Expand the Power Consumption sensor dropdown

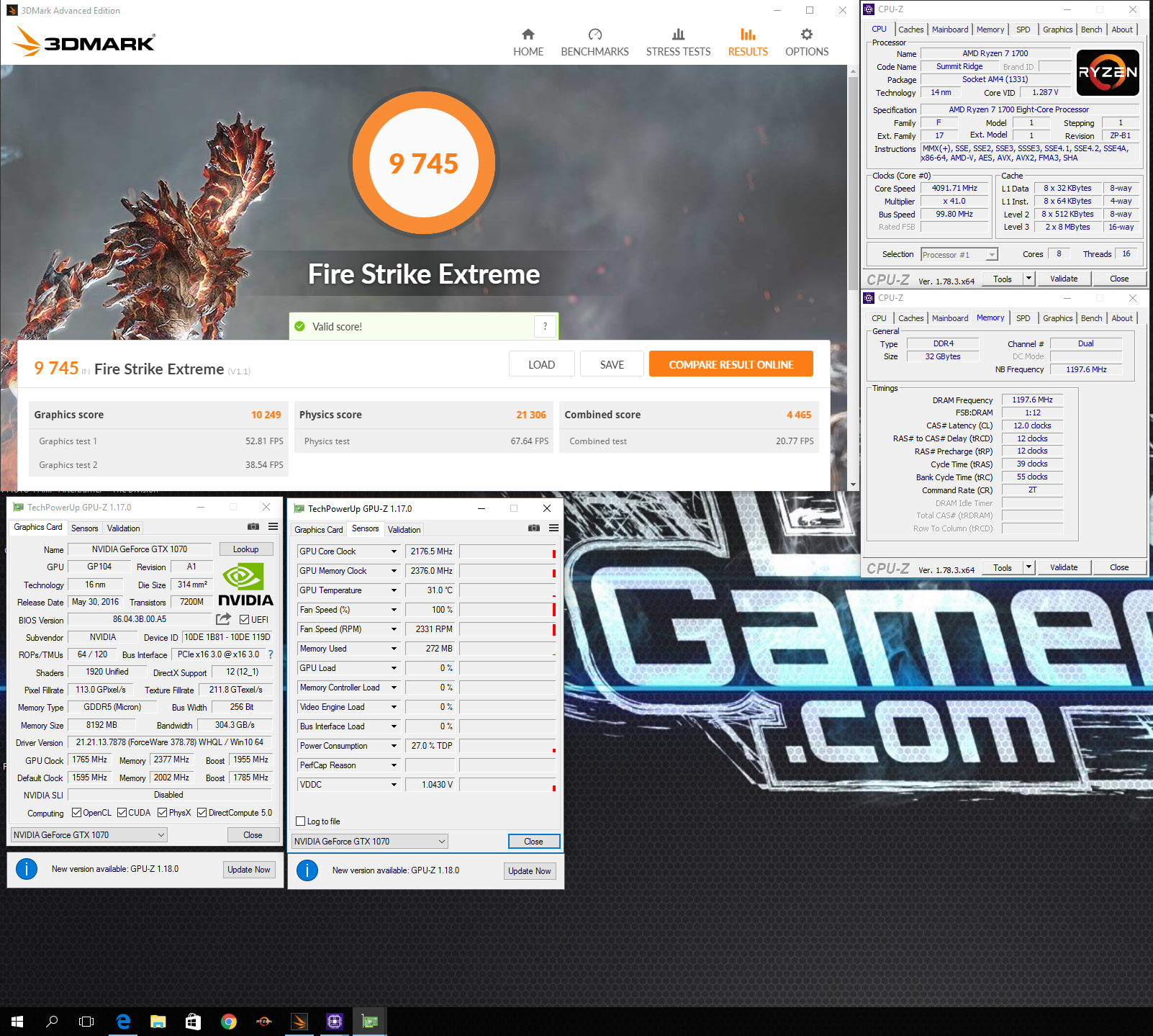[x=394, y=746]
